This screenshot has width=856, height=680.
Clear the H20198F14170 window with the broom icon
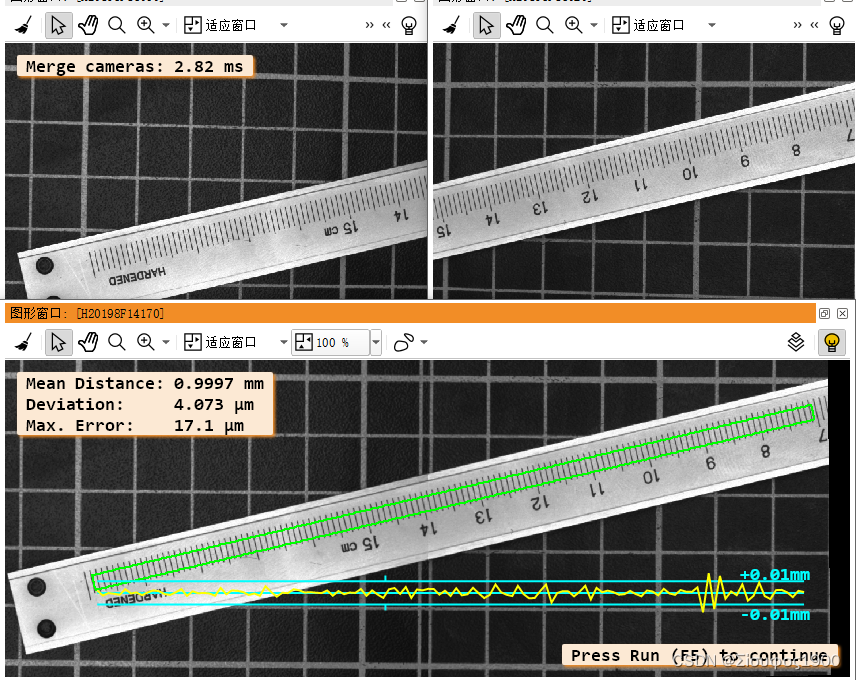(23, 343)
